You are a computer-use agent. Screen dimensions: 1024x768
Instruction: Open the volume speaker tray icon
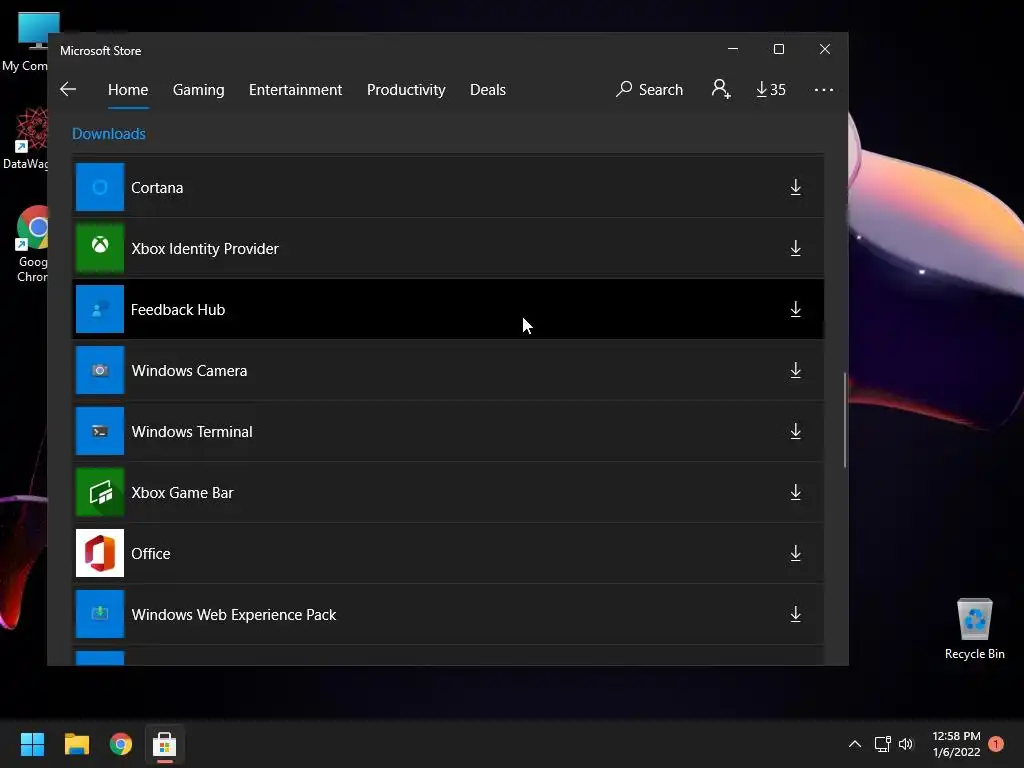(x=906, y=744)
